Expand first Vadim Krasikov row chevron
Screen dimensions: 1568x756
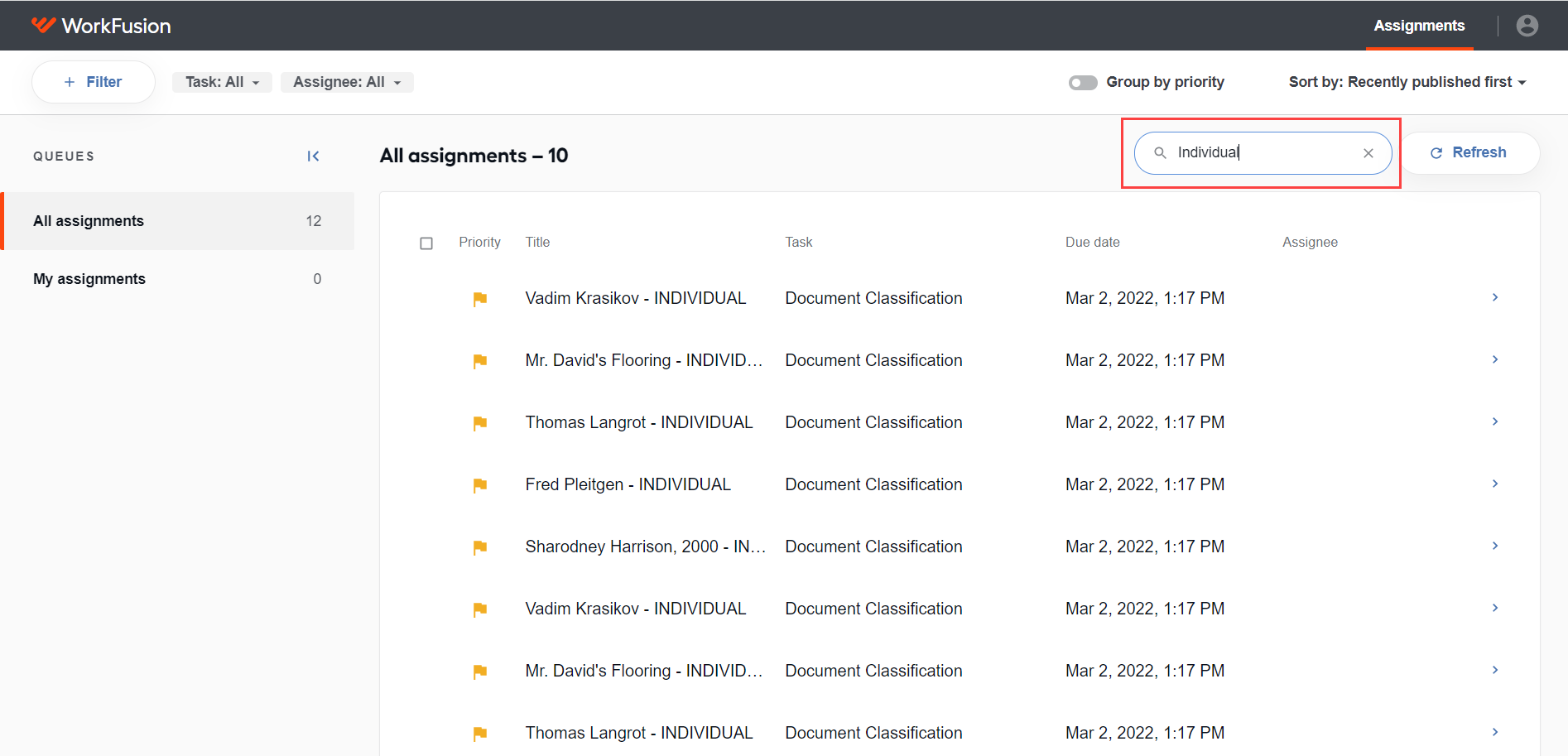coord(1495,297)
